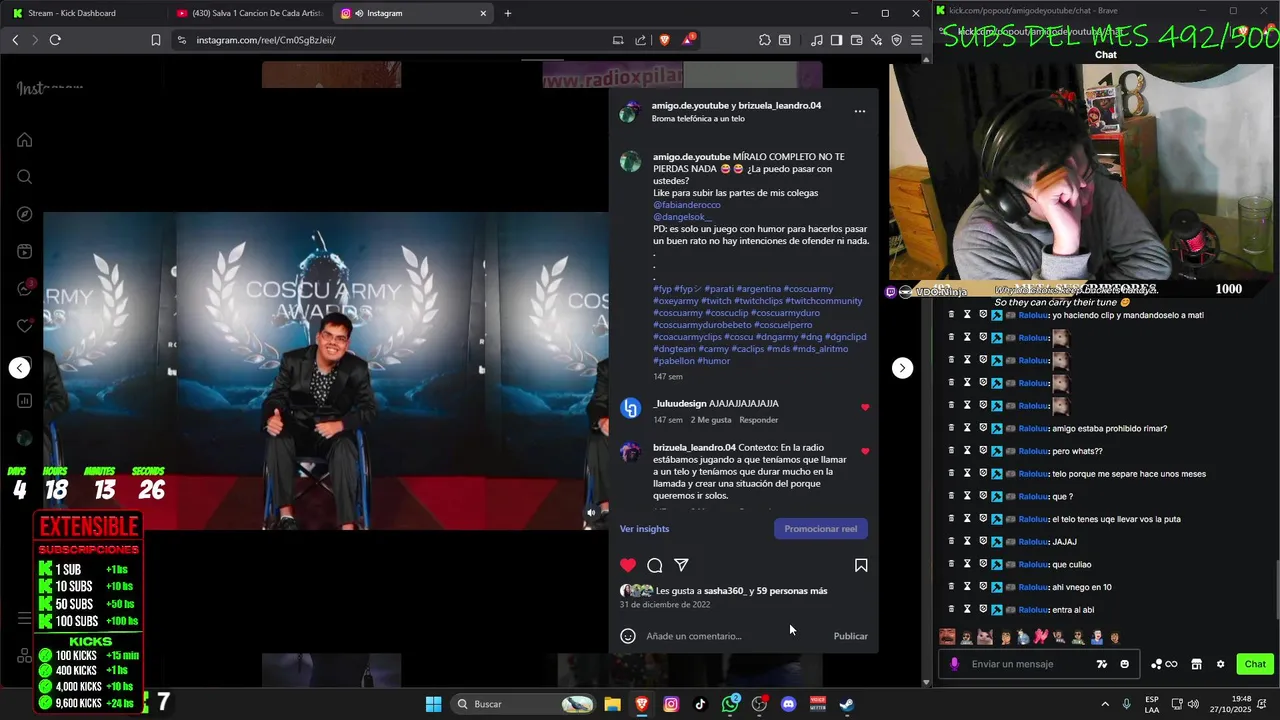Expand hidden system tray icons chevron
Viewport: 1280px width, 720px height.
1105,704
